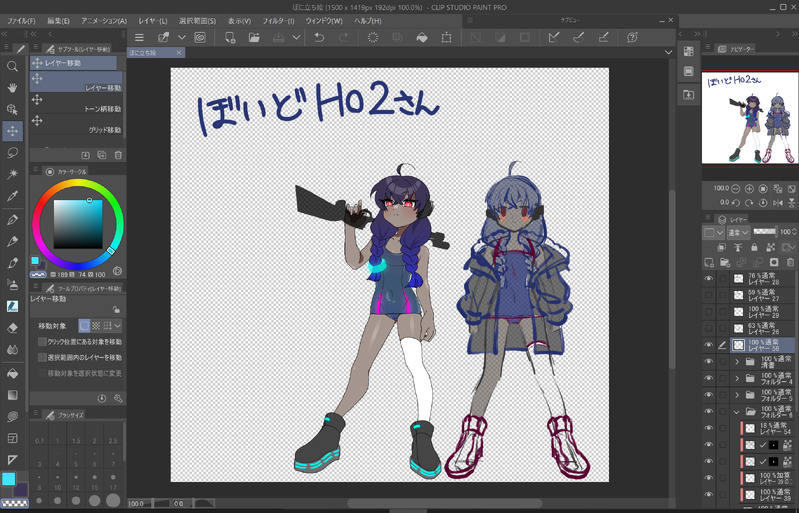Select the Hand move tool
This screenshot has width=799, height=513.
coord(13,88)
